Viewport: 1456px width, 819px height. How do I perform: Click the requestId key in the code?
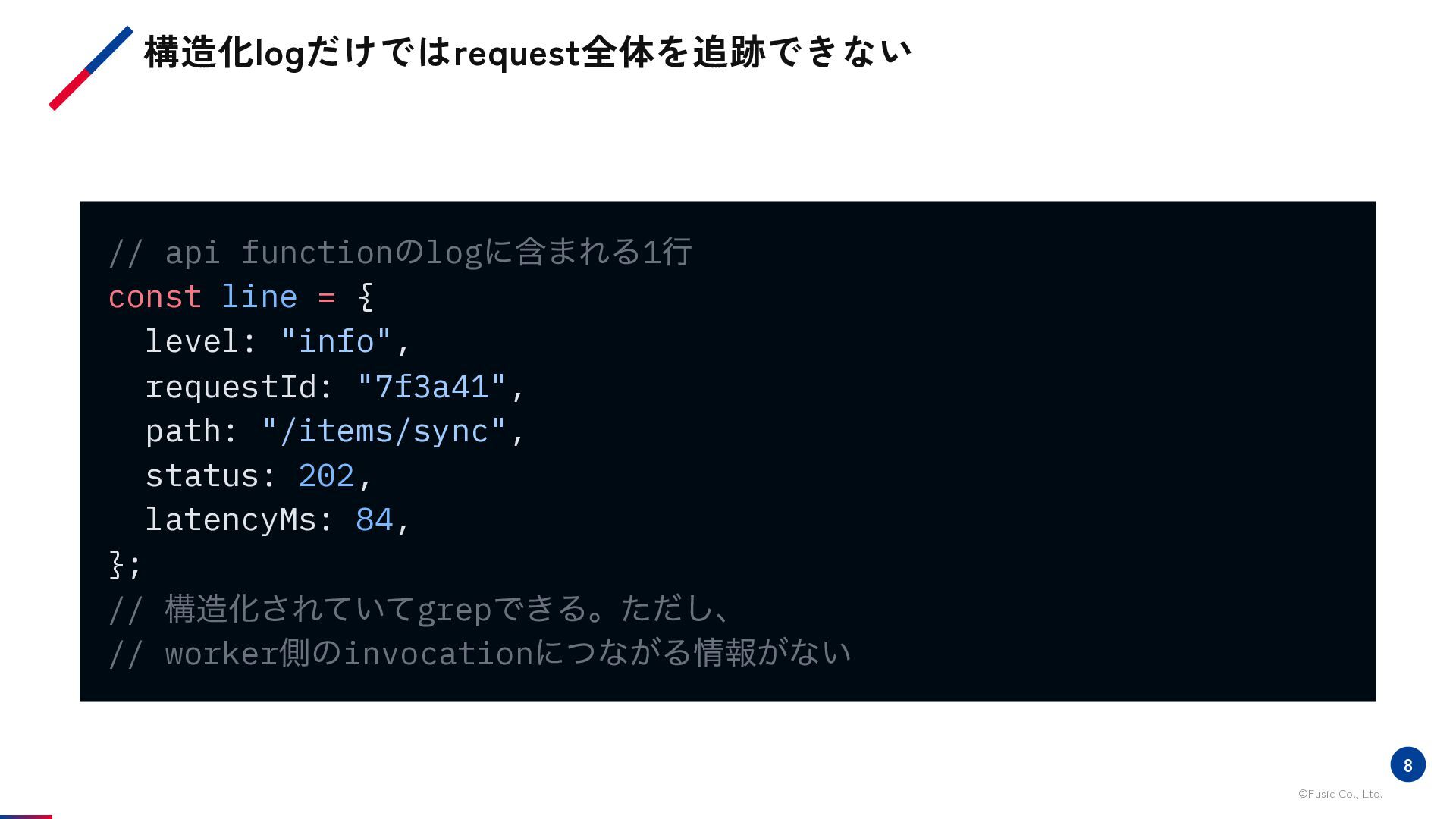231,387
